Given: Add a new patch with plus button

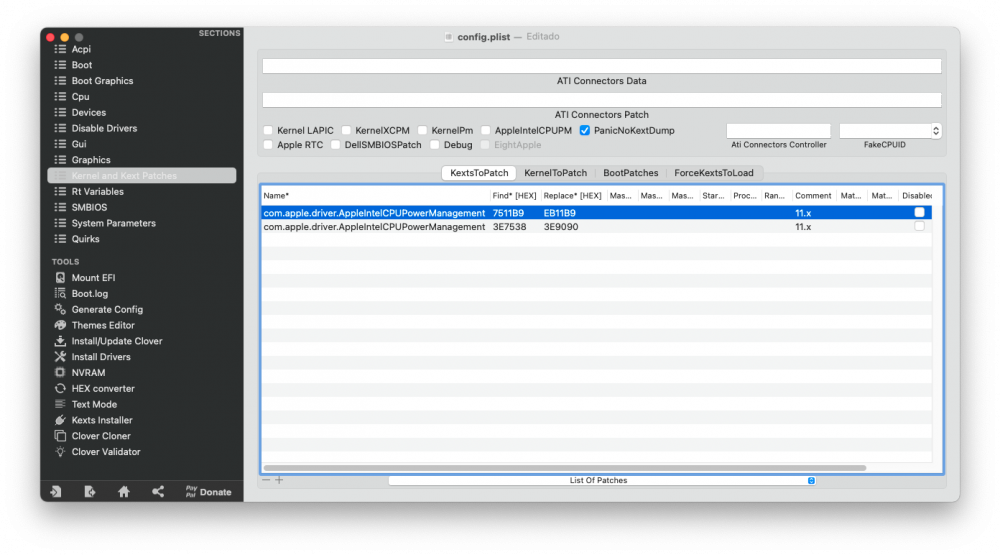Looking at the screenshot, I should (279, 480).
